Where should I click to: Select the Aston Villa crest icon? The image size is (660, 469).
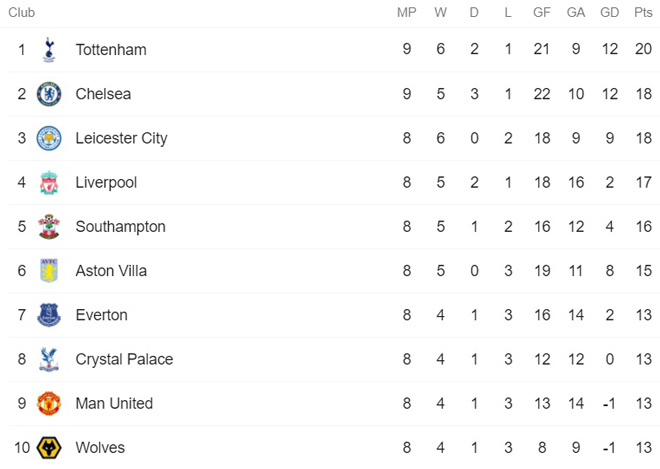(x=48, y=271)
